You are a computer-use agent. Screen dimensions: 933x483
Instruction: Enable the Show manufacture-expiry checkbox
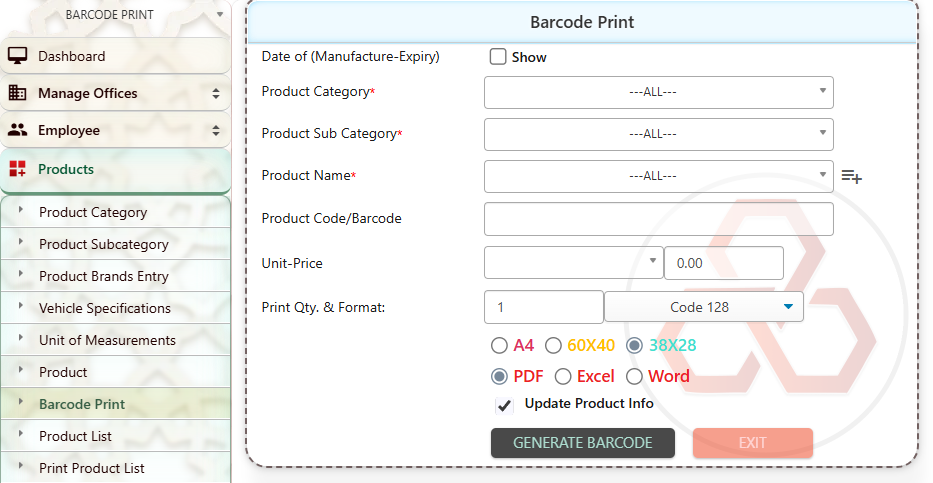tap(498, 57)
